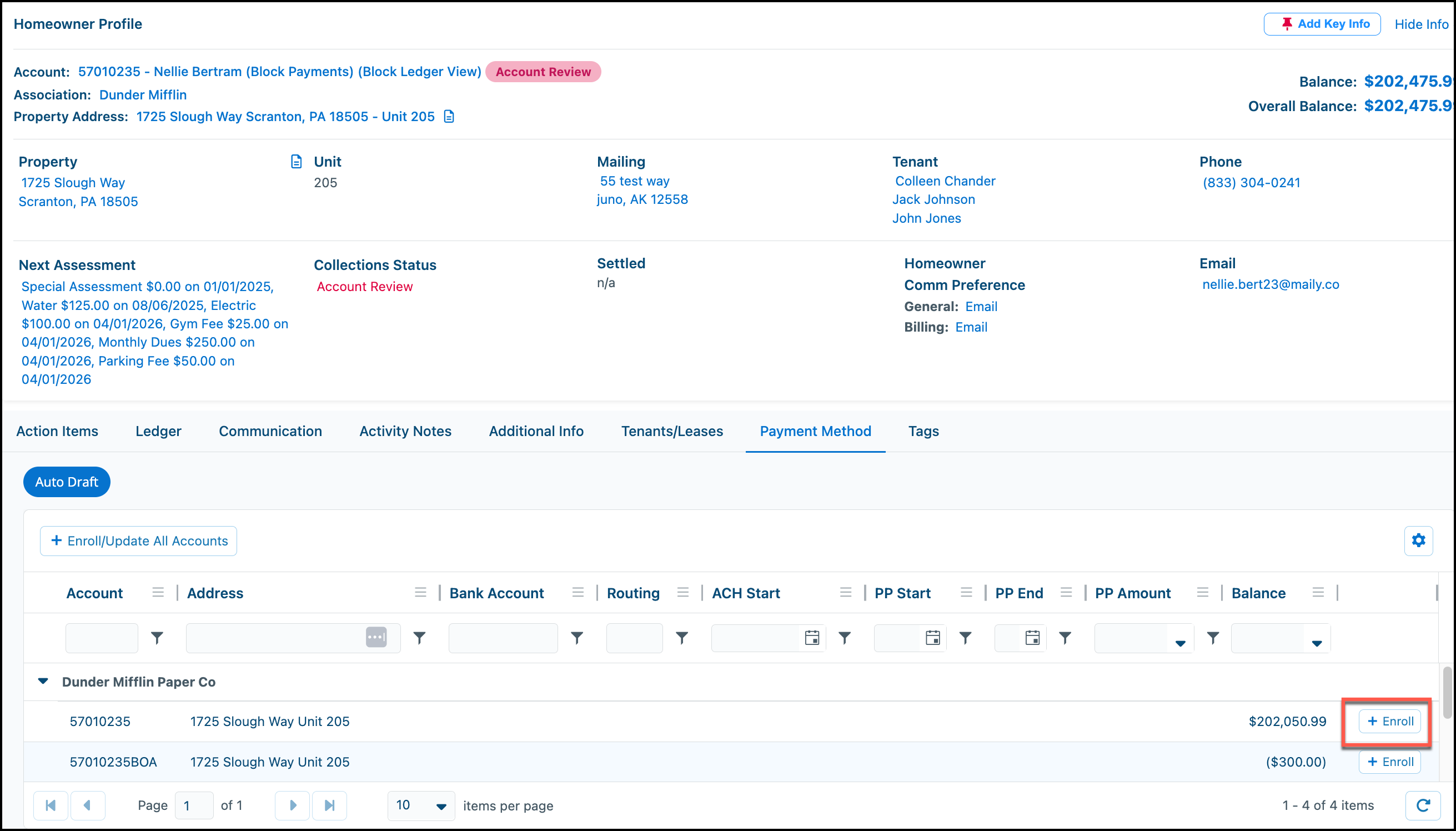The width and height of the screenshot is (1456, 831).
Task: Open Address filter funnel icon
Action: click(419, 638)
